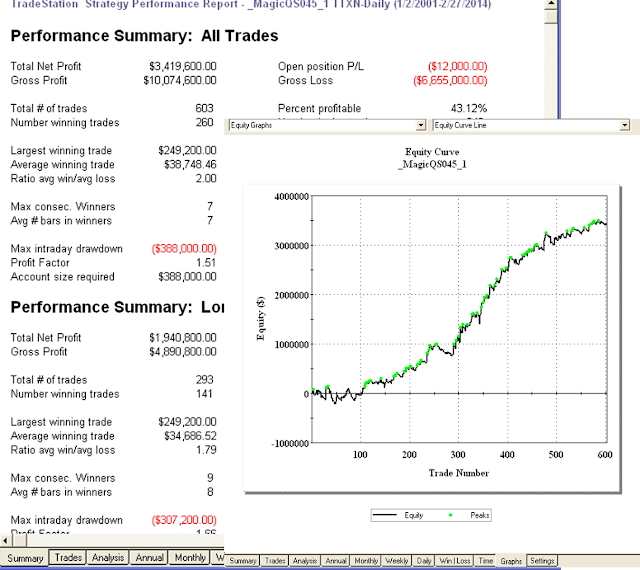Image resolution: width=640 pixels, height=570 pixels.
Task: Click Gross Loss value ($6,655,000.00)
Action: tap(450, 80)
